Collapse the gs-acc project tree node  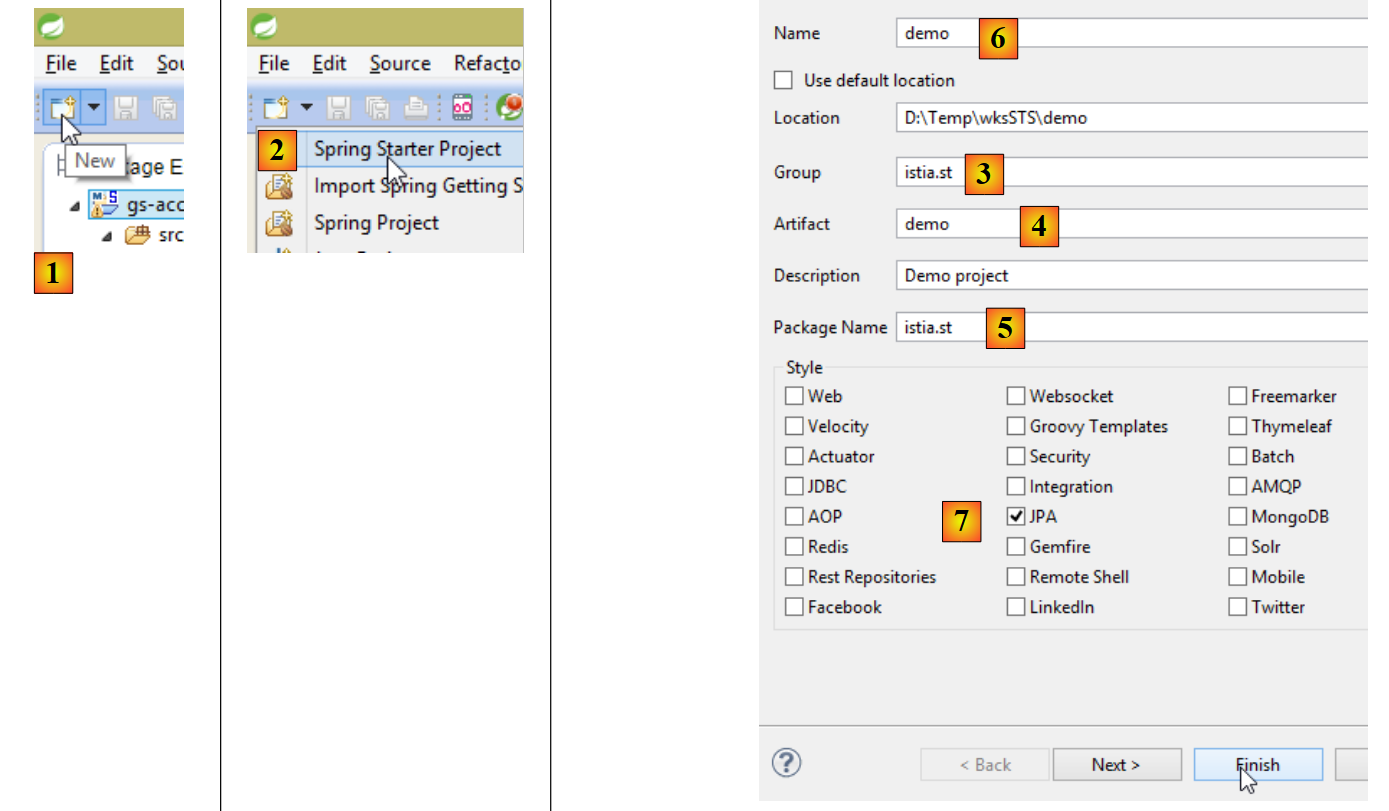coord(75,206)
